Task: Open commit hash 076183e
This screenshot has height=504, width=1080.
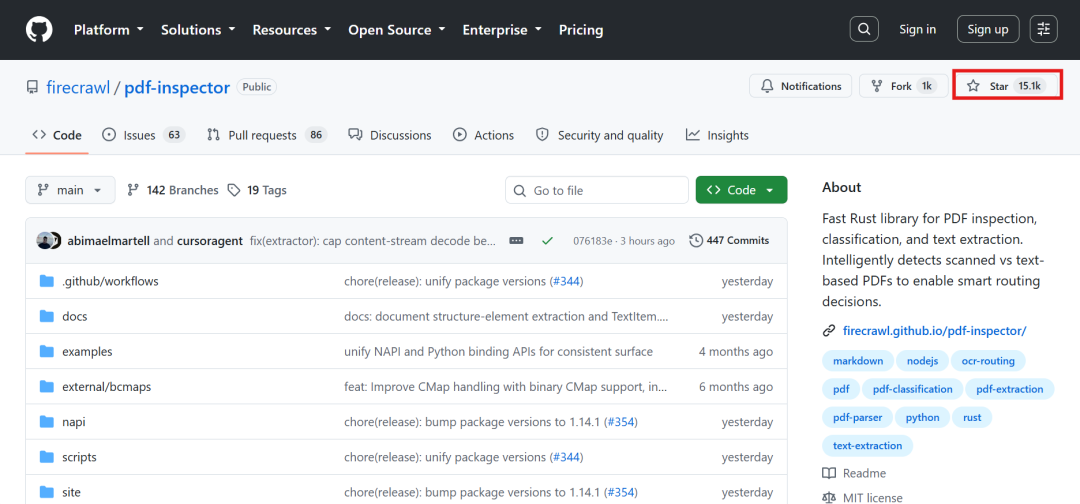Action: coord(592,241)
